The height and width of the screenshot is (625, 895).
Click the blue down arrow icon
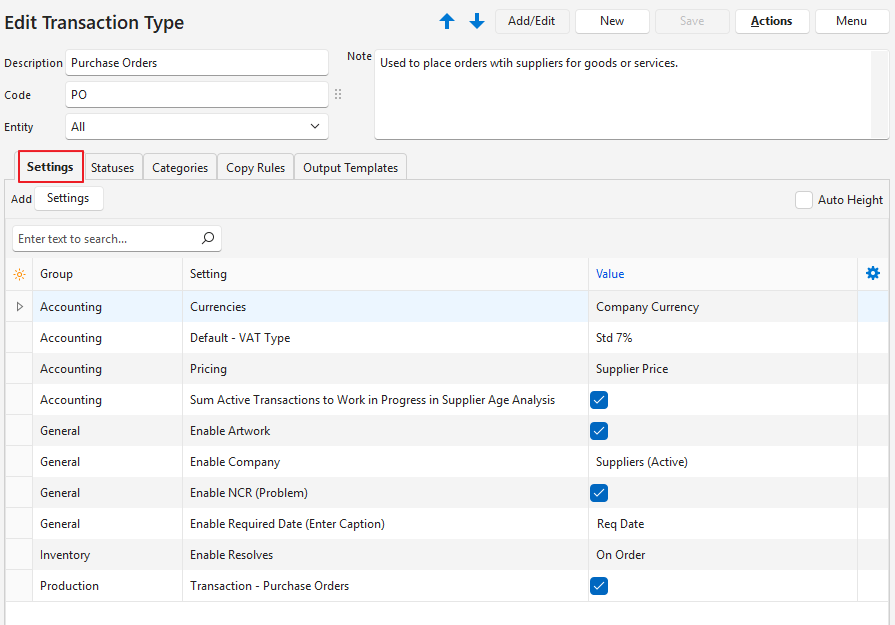tap(477, 21)
